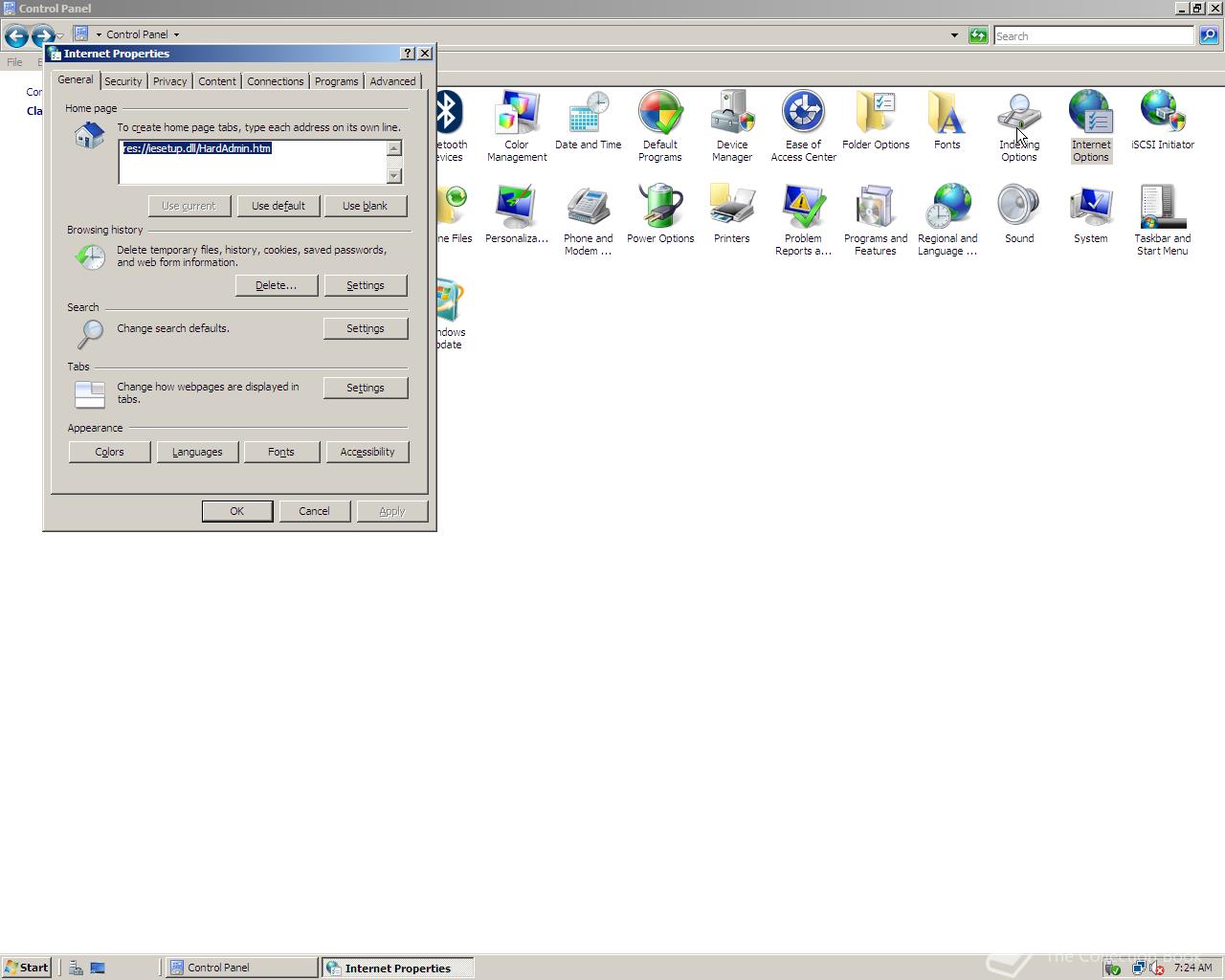Open Default Programs icon
Image resolution: width=1225 pixels, height=980 pixels.
[x=660, y=126]
